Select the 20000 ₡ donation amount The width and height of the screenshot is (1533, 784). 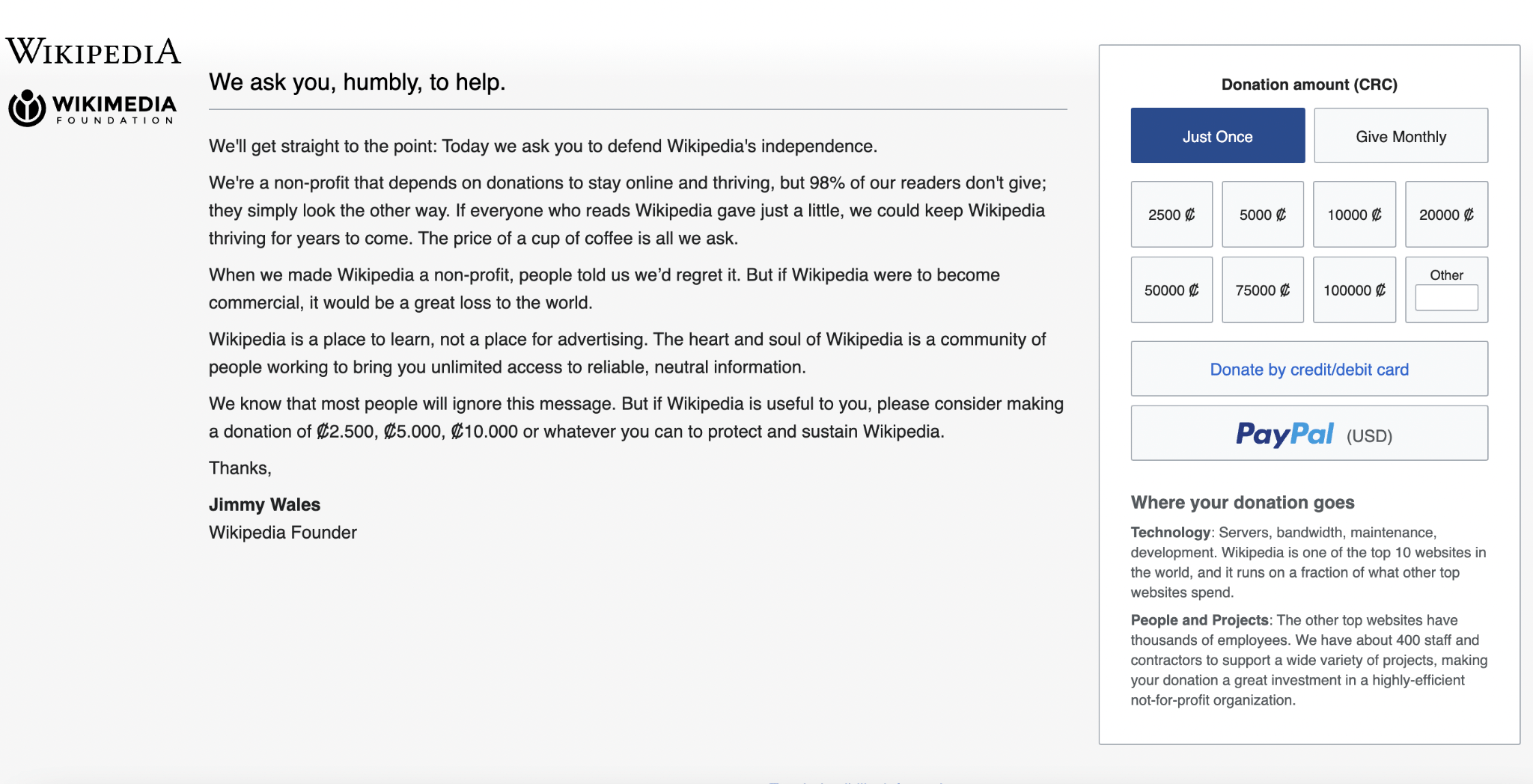click(1446, 215)
